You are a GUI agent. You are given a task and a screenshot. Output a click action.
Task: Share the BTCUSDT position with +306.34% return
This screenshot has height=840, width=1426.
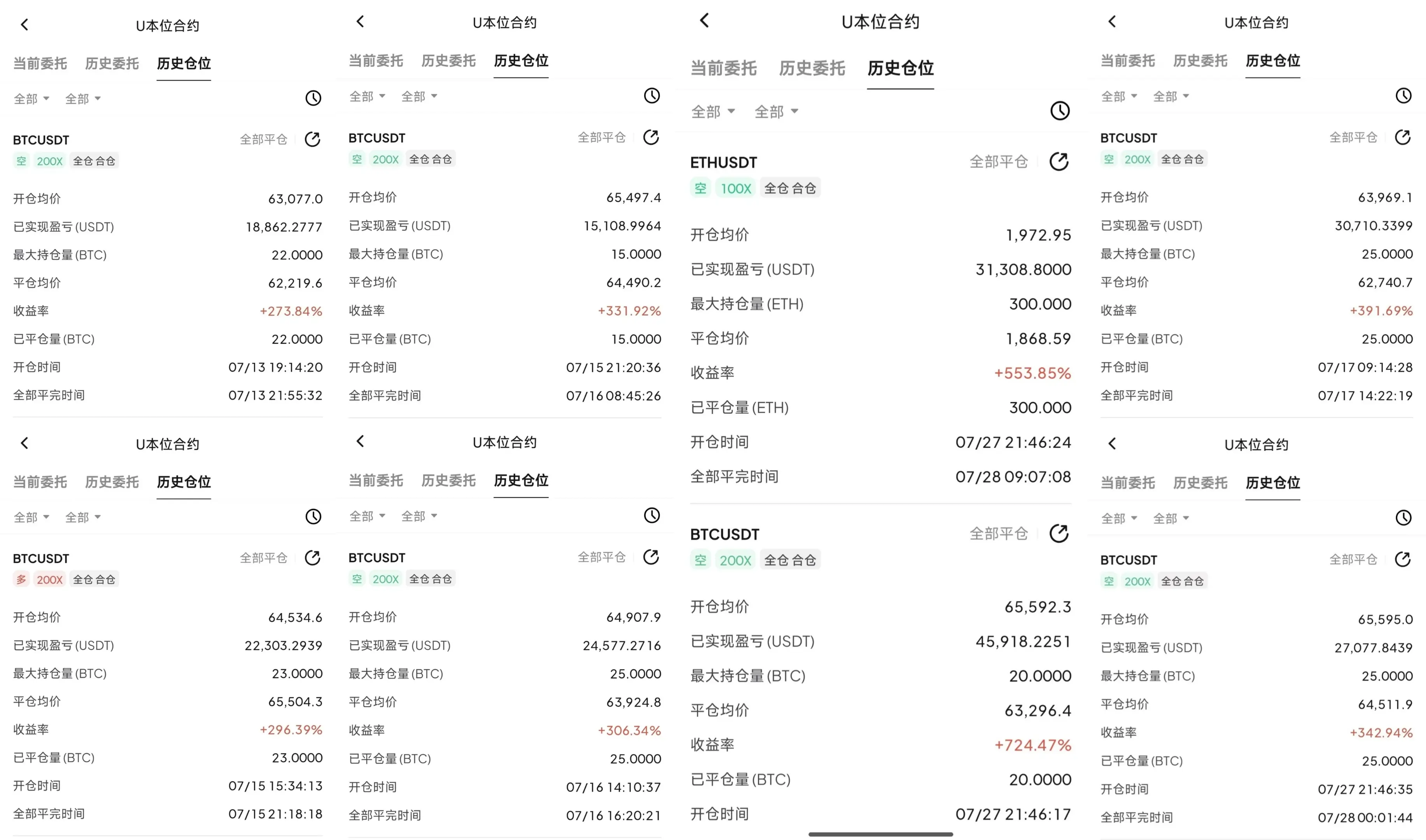coord(651,557)
